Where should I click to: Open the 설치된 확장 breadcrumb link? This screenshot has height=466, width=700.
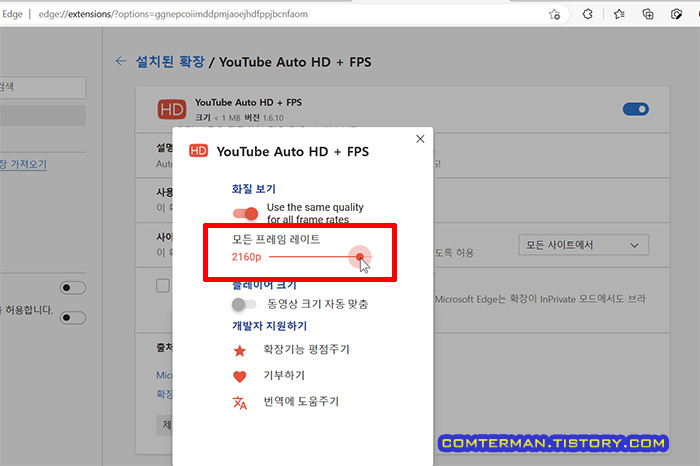point(170,62)
